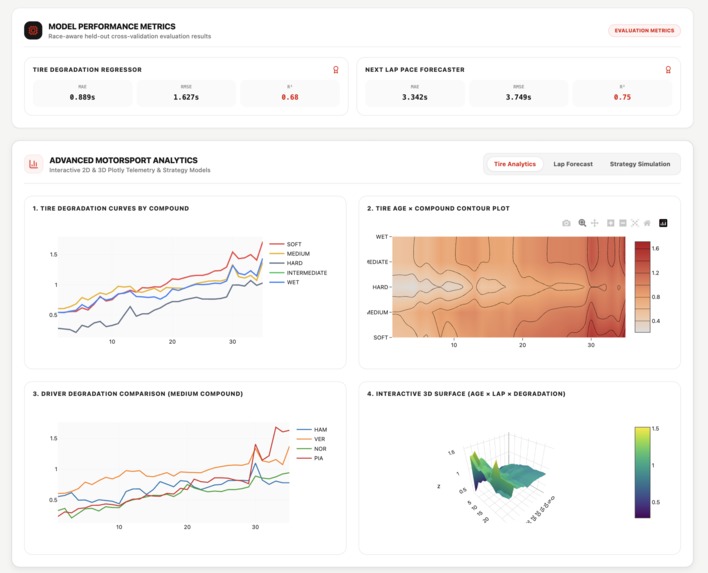Screen dimensions: 708x573
Task: Click the cross-validation evaluation results subtitle
Action: click(130, 36)
